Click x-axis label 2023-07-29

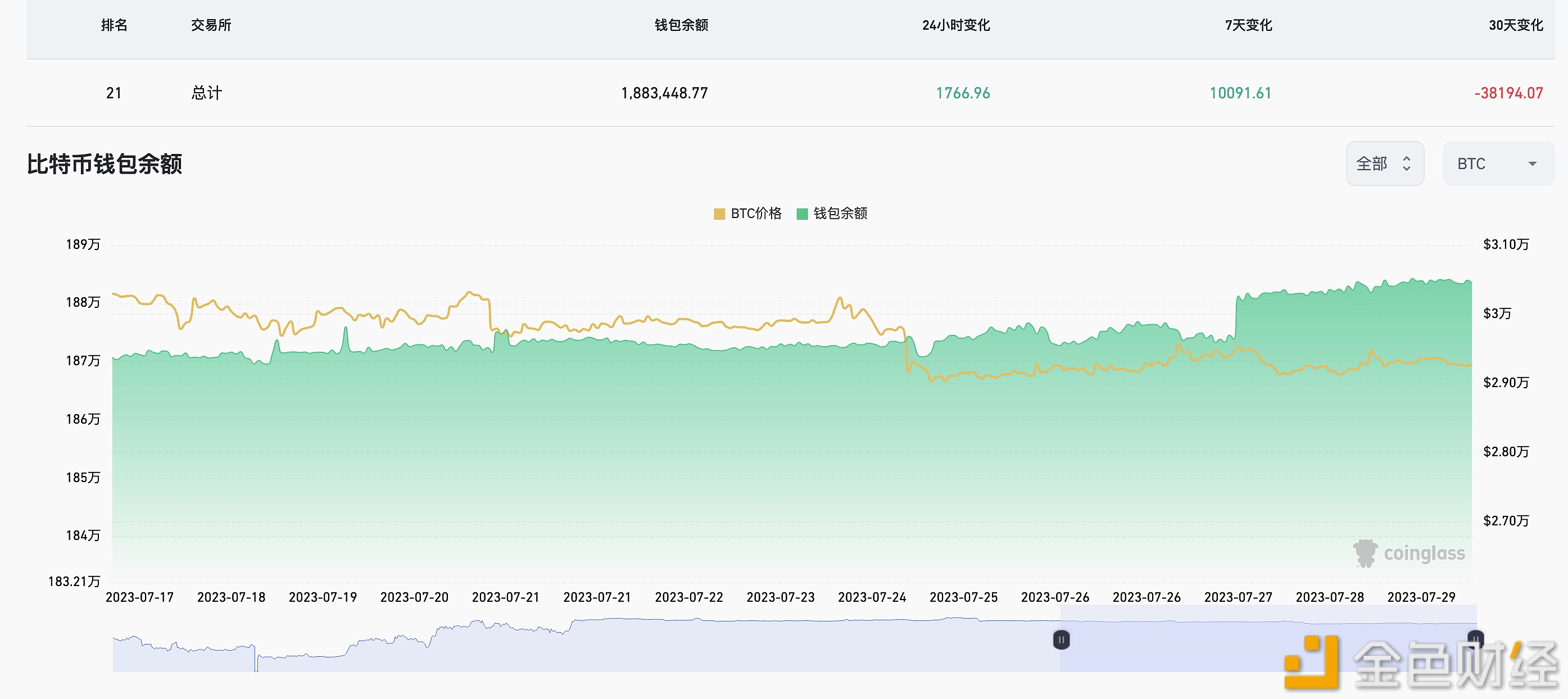(1421, 597)
